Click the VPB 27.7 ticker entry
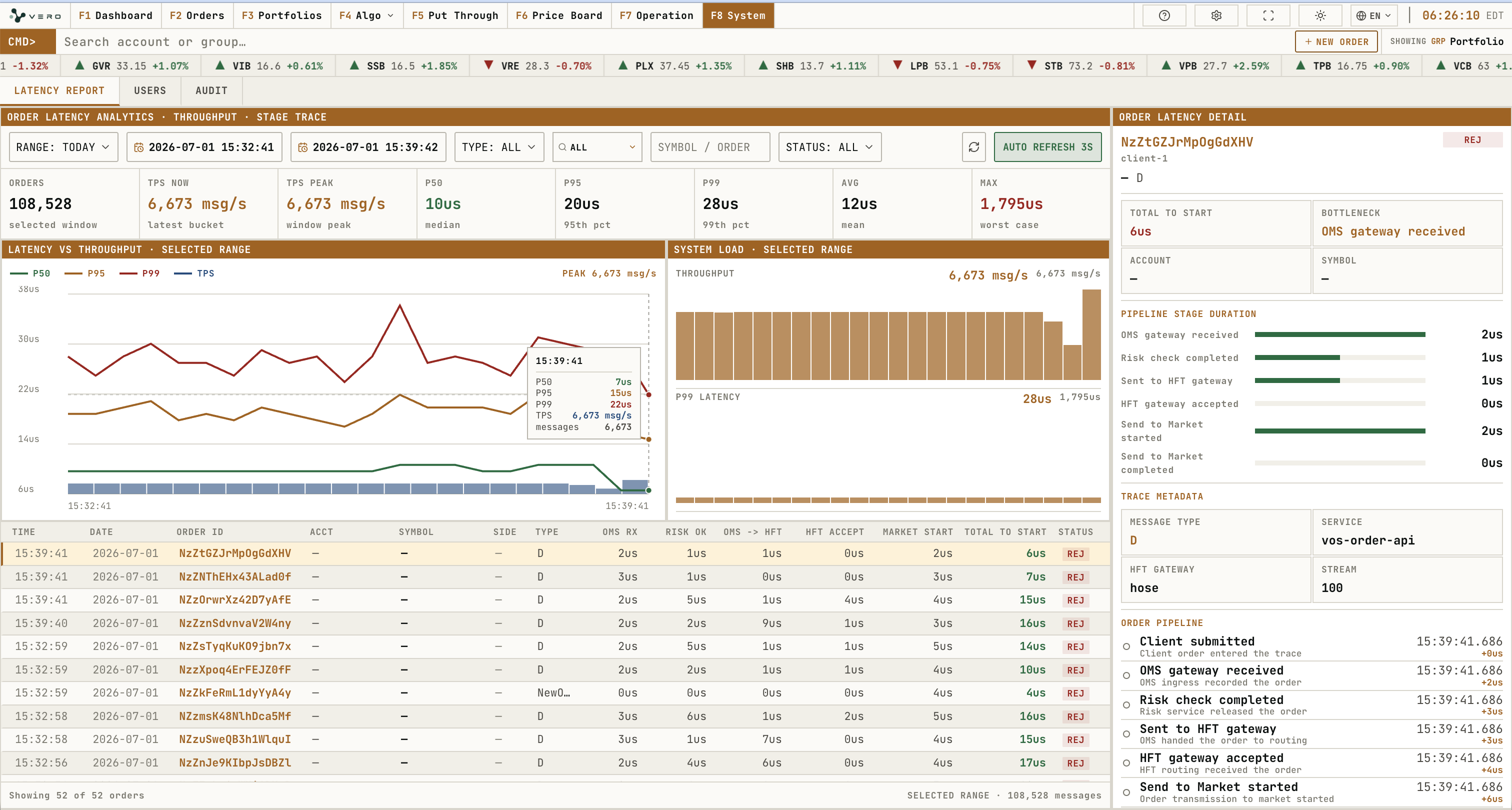Image resolution: width=1512 pixels, height=810 pixels. click(1215, 65)
